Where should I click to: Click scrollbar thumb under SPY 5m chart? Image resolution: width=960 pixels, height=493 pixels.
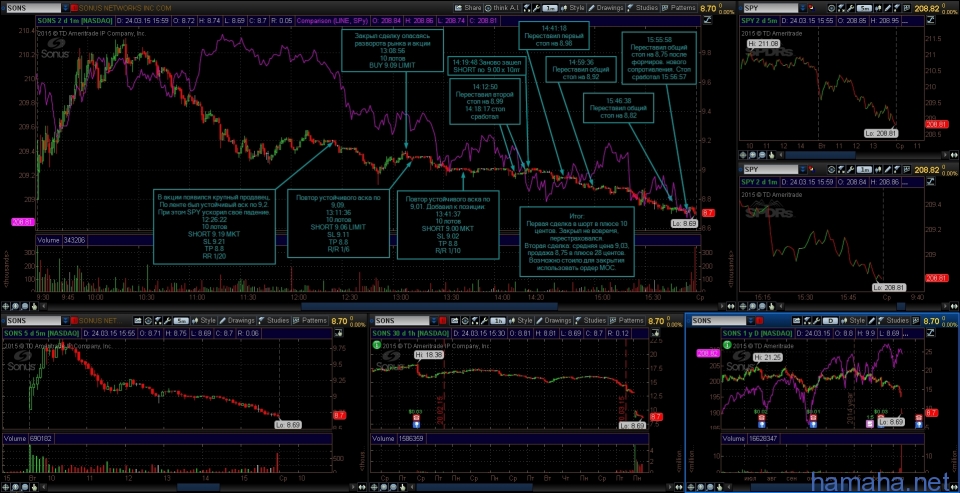click(x=820, y=155)
